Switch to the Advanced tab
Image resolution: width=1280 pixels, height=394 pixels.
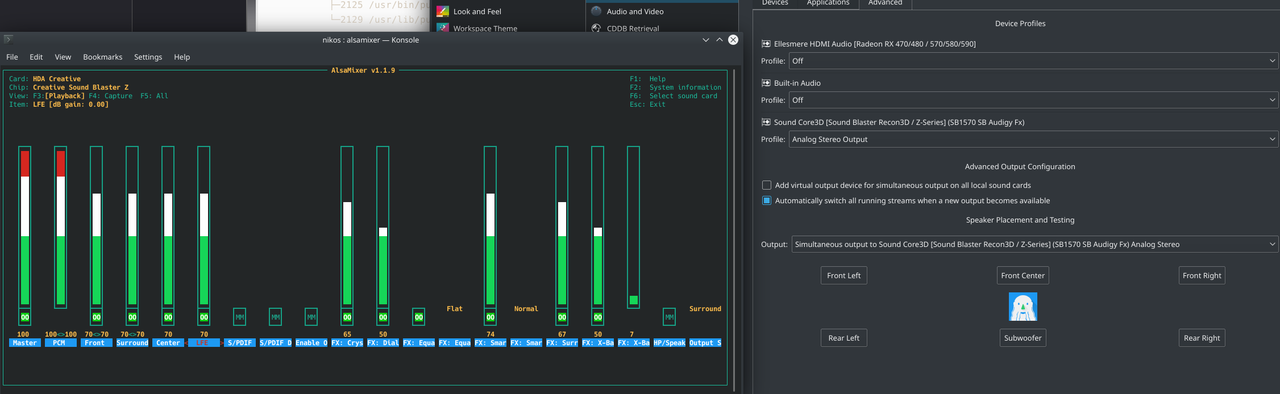(x=885, y=4)
